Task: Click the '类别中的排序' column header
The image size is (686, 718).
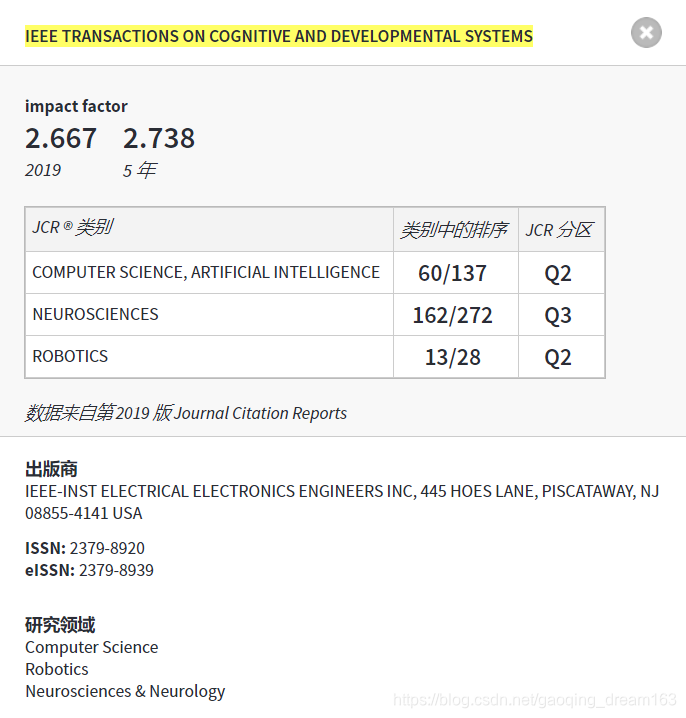Action: [x=456, y=229]
